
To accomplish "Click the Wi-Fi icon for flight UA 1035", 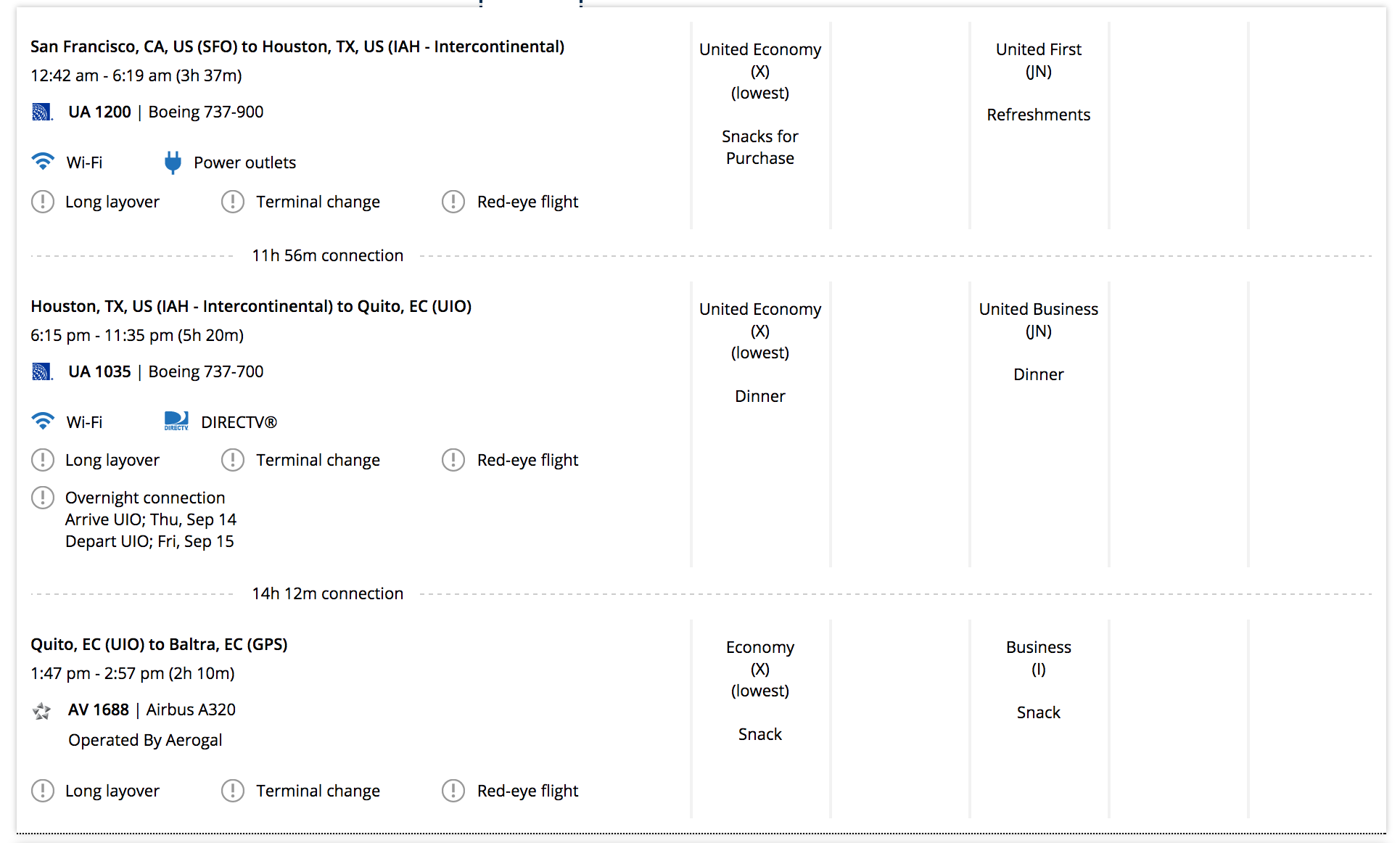I will [x=43, y=421].
